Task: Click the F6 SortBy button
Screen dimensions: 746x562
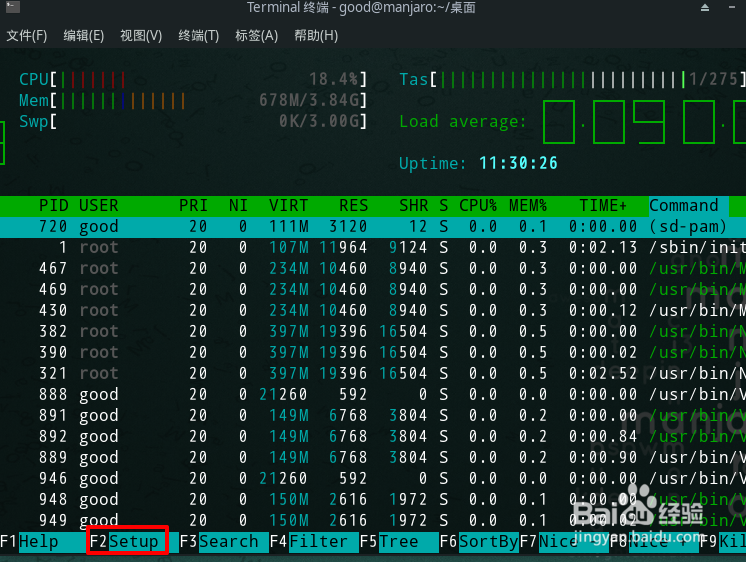Action: [479, 542]
